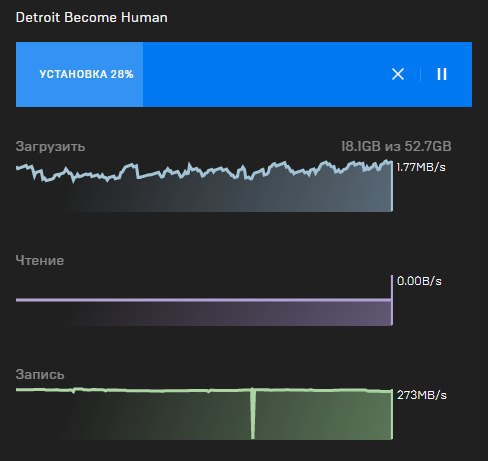Click the Загрузить label

tap(50, 147)
